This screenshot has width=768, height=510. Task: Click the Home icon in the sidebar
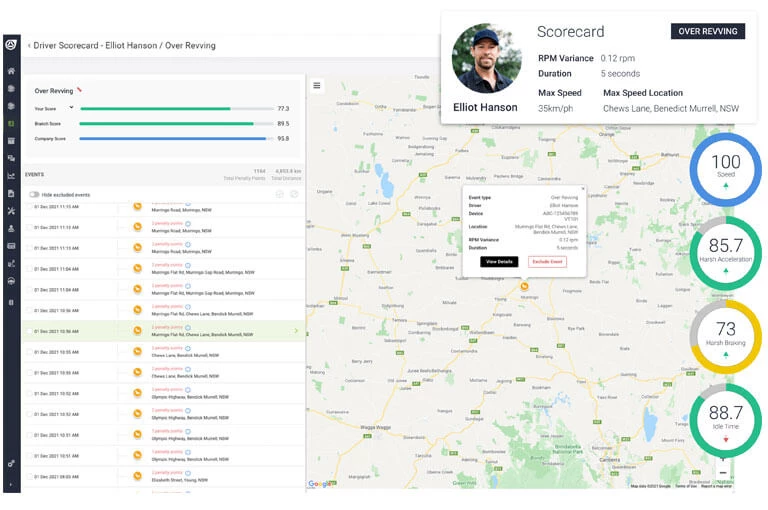point(11,71)
